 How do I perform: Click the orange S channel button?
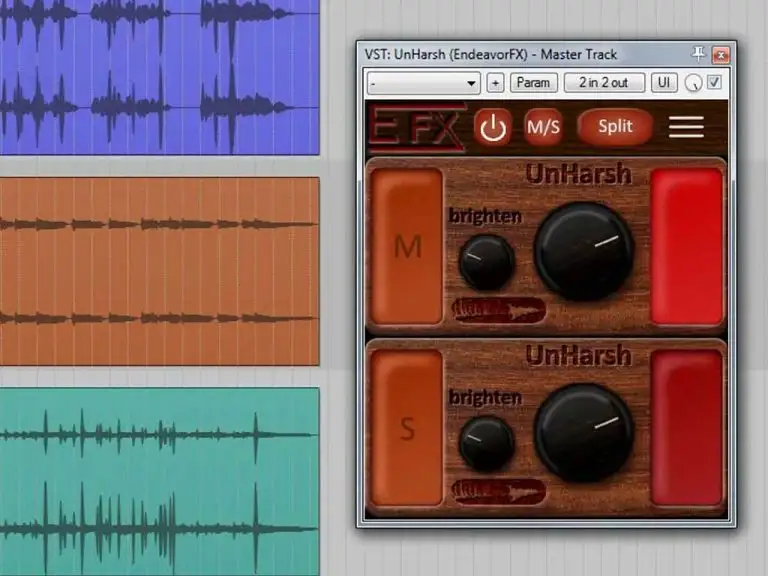(407, 428)
